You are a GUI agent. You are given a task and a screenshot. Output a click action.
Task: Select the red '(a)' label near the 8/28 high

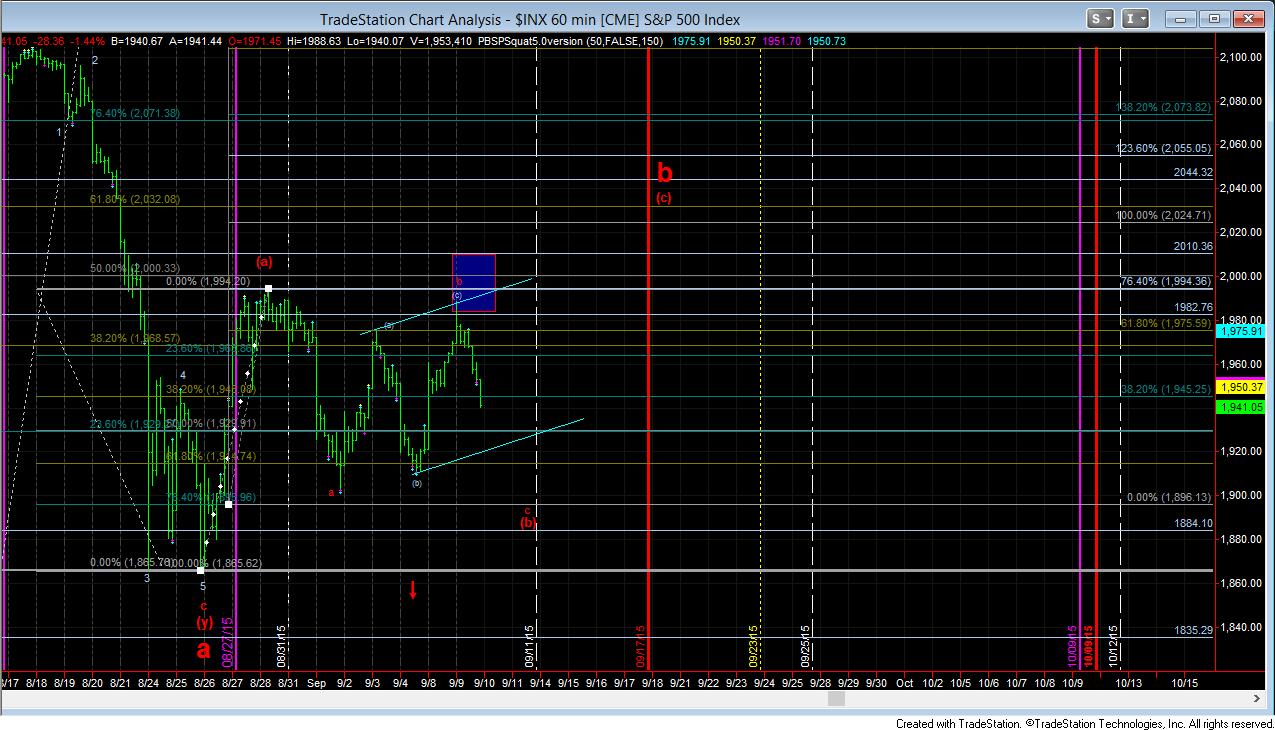click(x=264, y=262)
